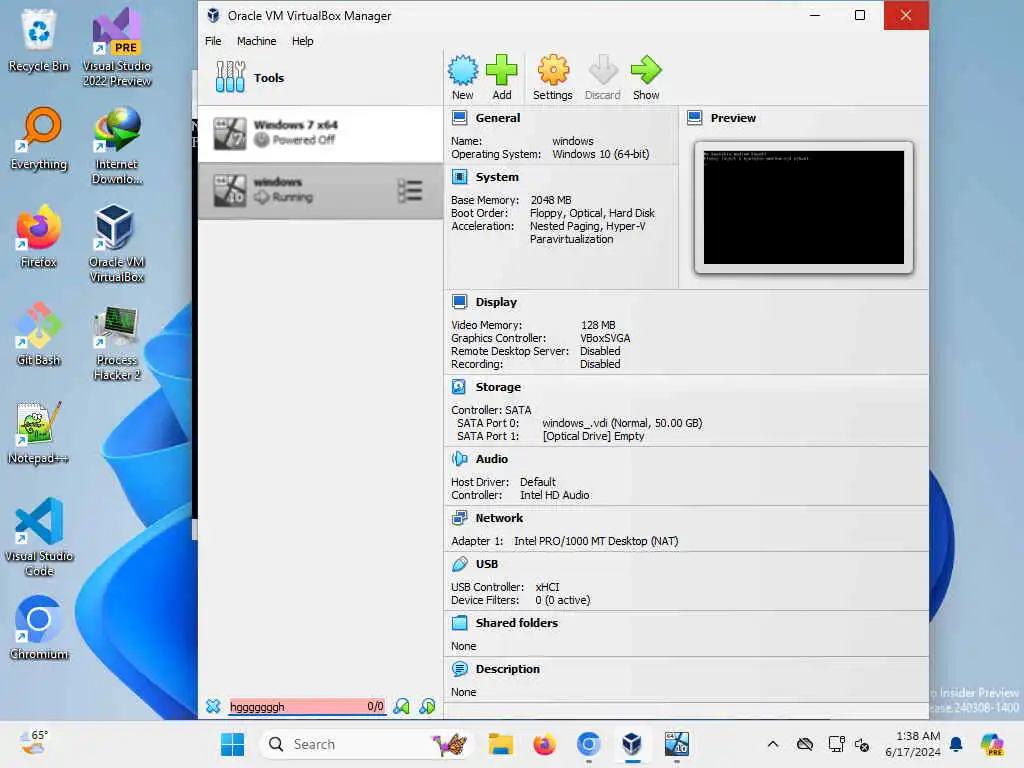Click the USB section plug icon
This screenshot has width=1024, height=768.
(460, 564)
